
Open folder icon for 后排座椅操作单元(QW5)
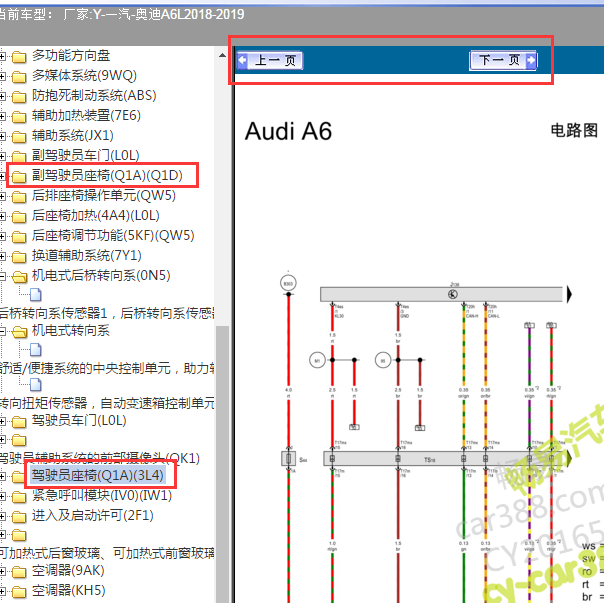pos(19,197)
